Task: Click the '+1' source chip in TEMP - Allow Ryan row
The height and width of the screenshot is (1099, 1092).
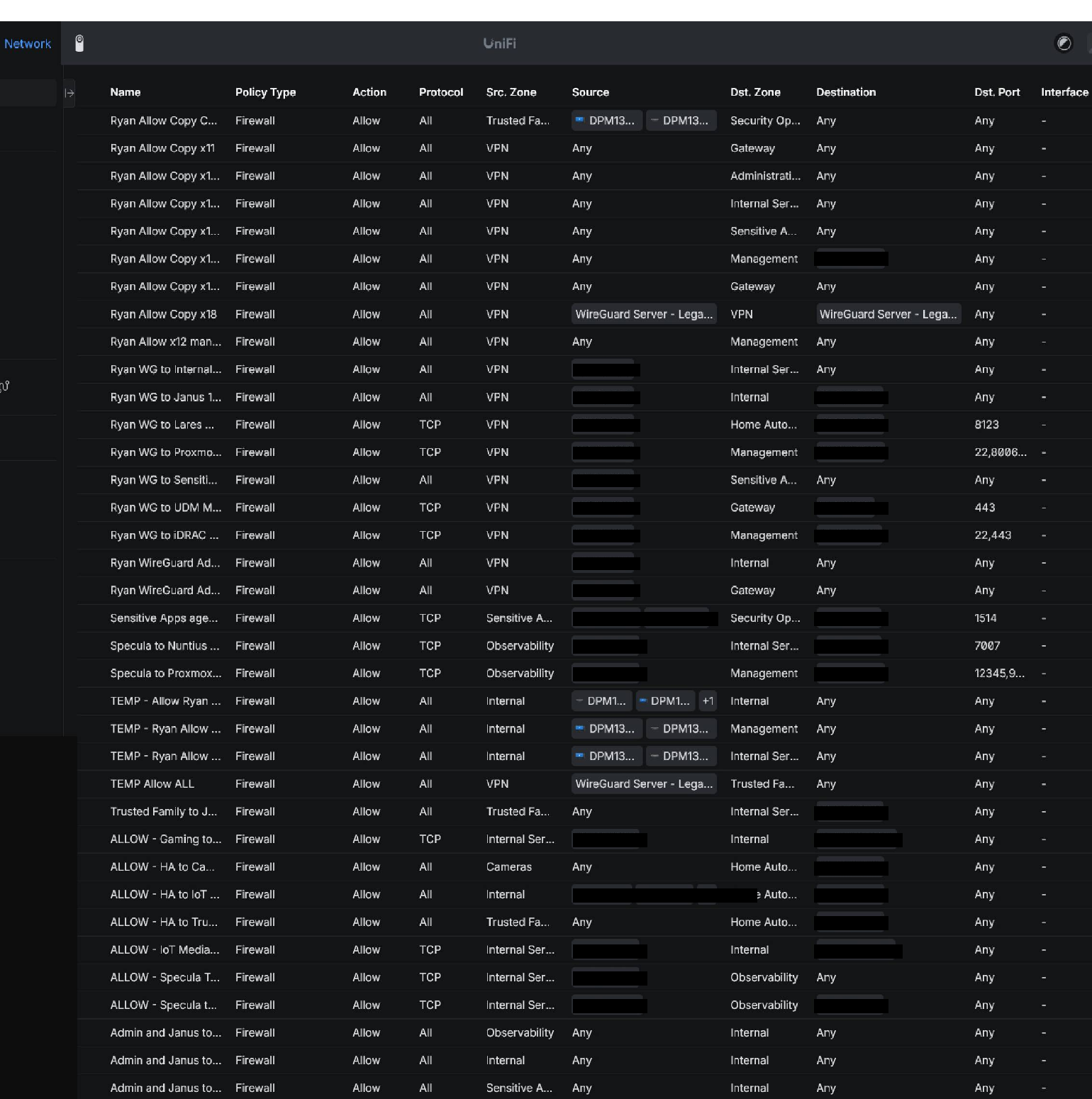Action: tap(708, 701)
